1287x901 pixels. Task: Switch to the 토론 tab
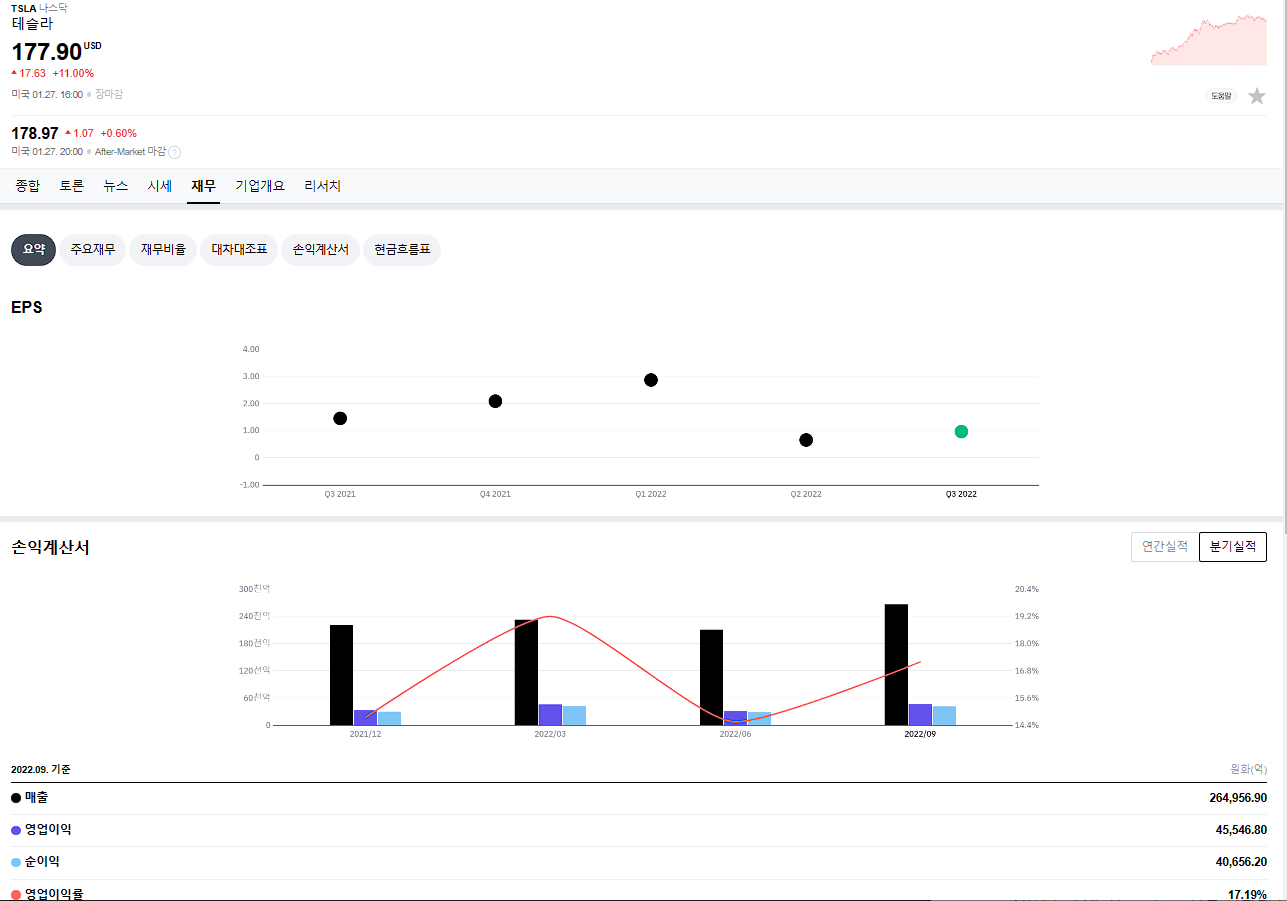[72, 186]
